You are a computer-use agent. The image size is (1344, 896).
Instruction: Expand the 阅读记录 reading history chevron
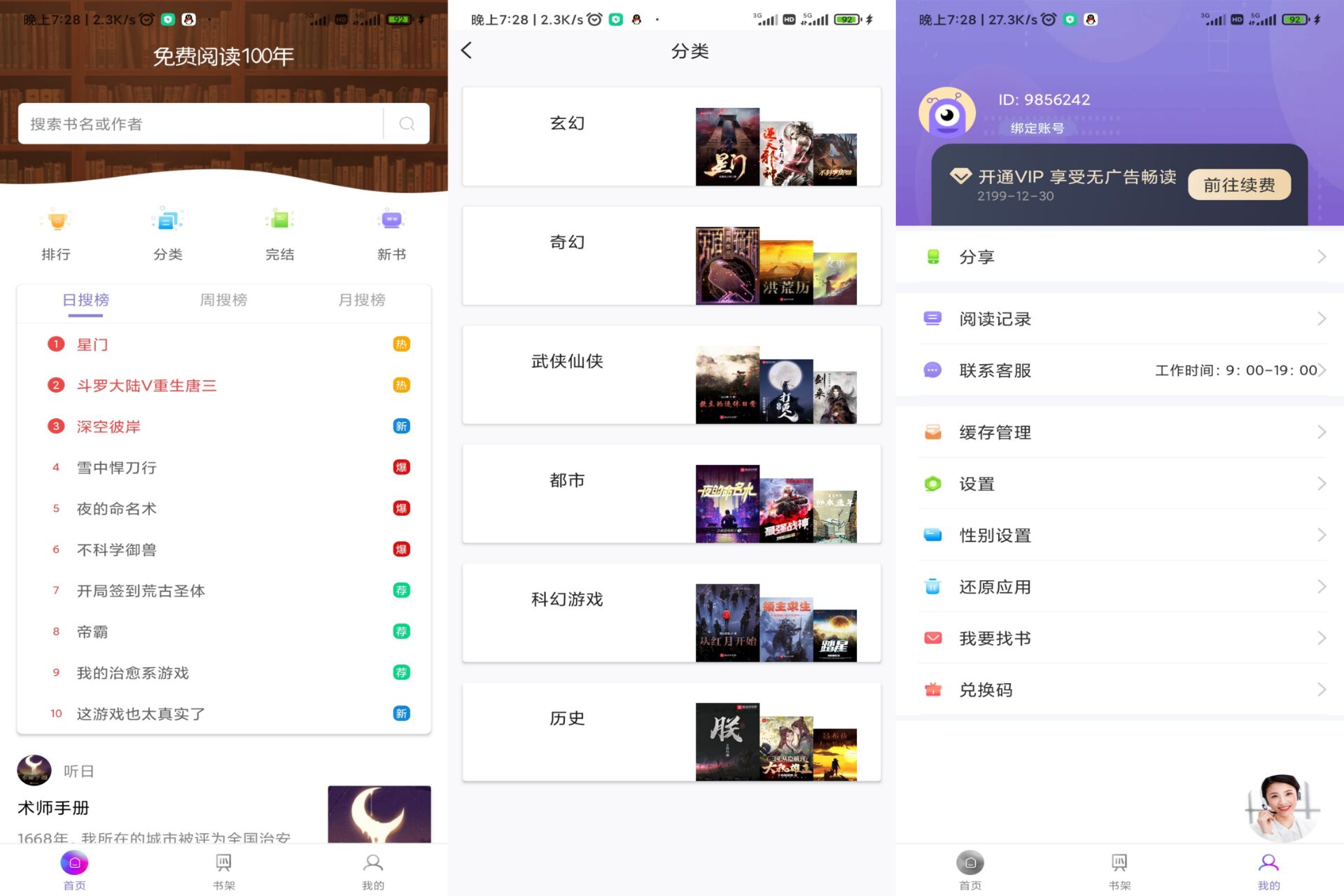point(1322,318)
